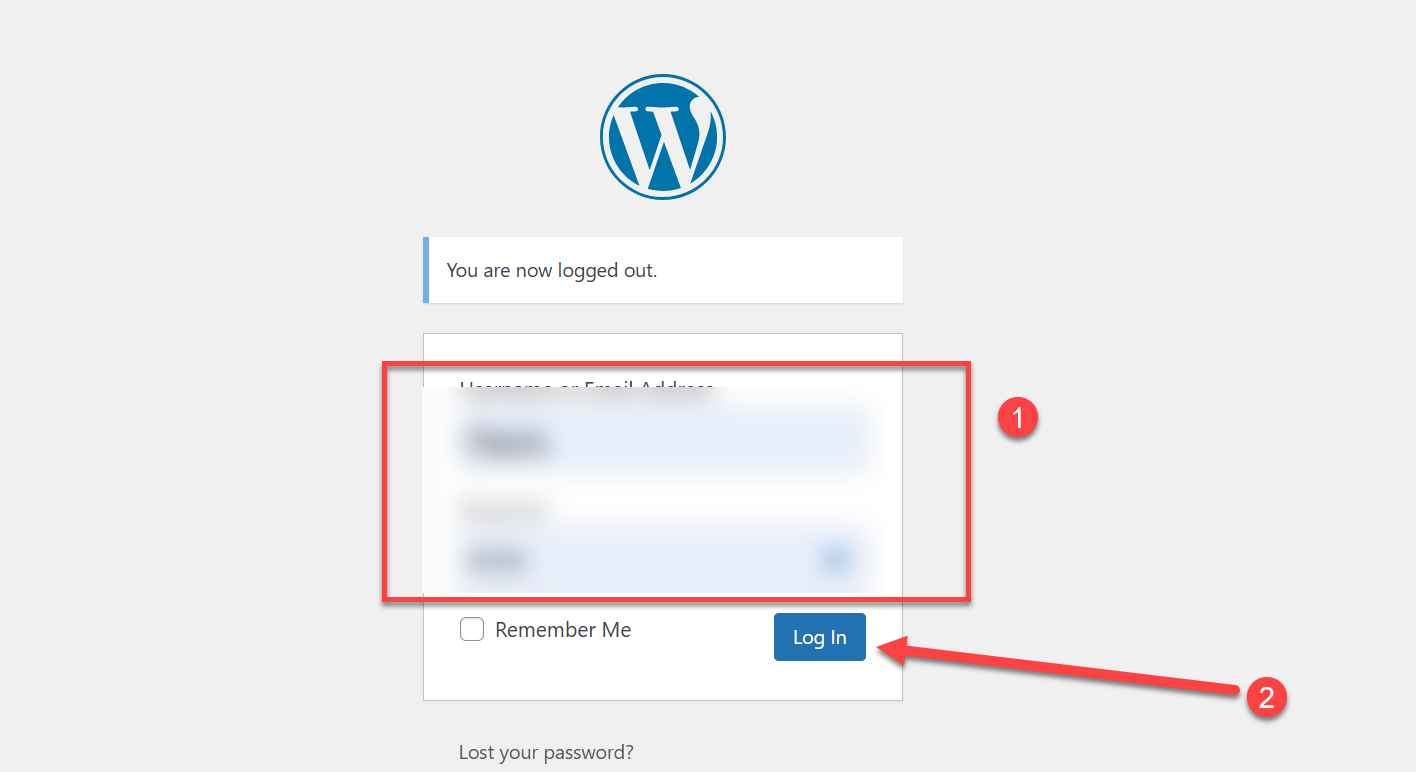Click the Username or Email Address label
Screen dimensions: 1416x772
pos(587,388)
